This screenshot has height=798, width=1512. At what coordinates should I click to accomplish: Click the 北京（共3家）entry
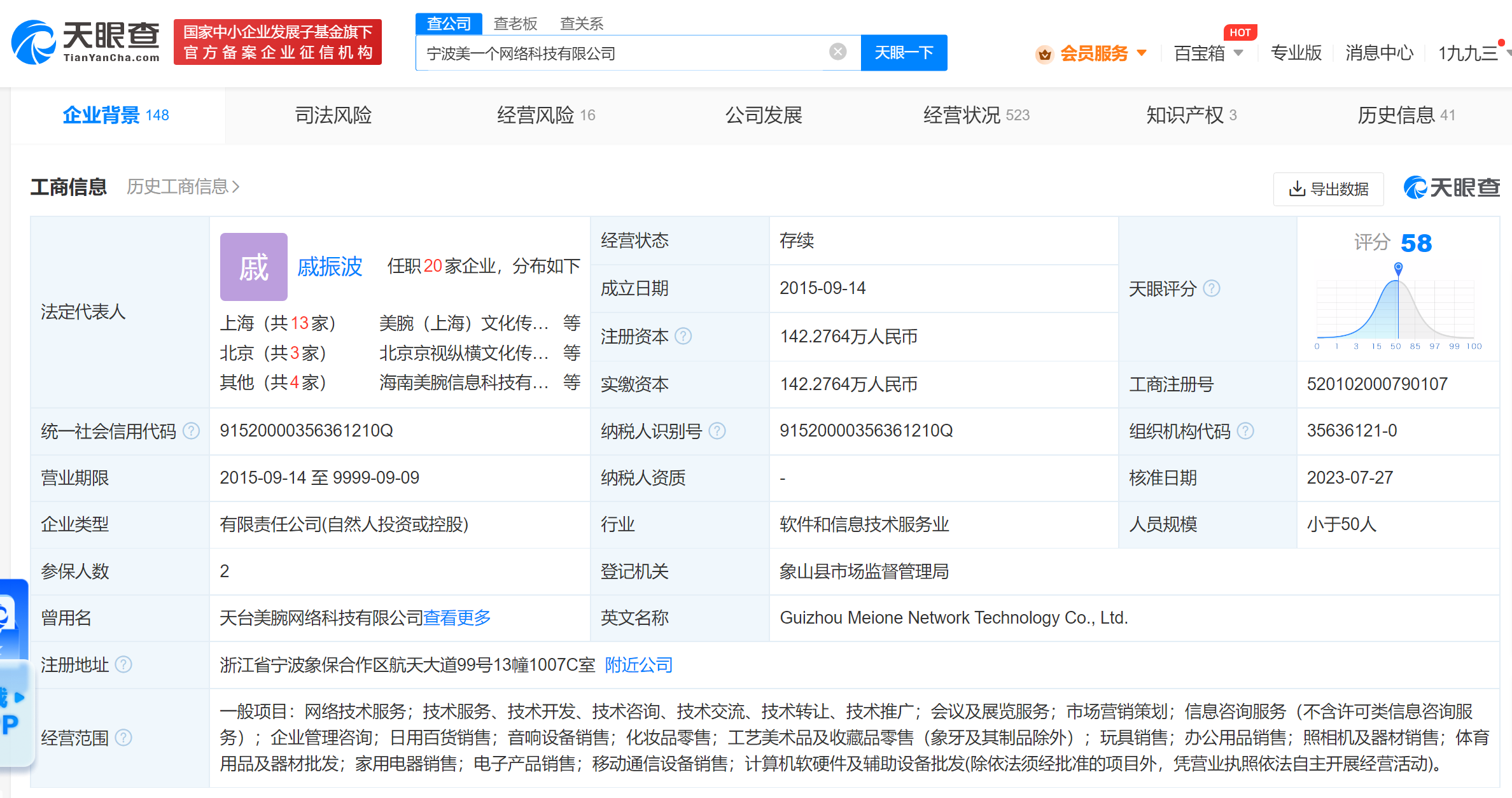click(273, 353)
